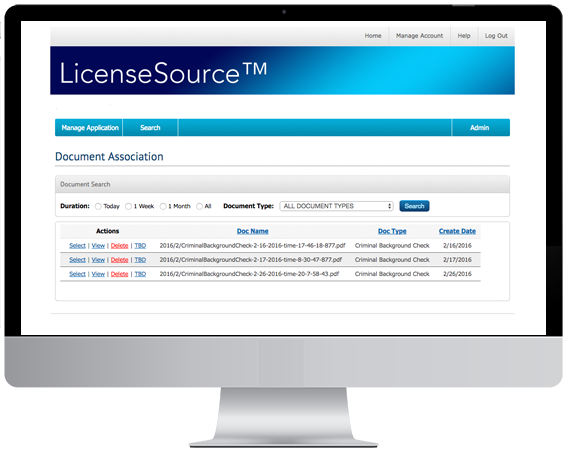Sort table by Doc Name
This screenshot has width=565, height=451.
point(253,231)
